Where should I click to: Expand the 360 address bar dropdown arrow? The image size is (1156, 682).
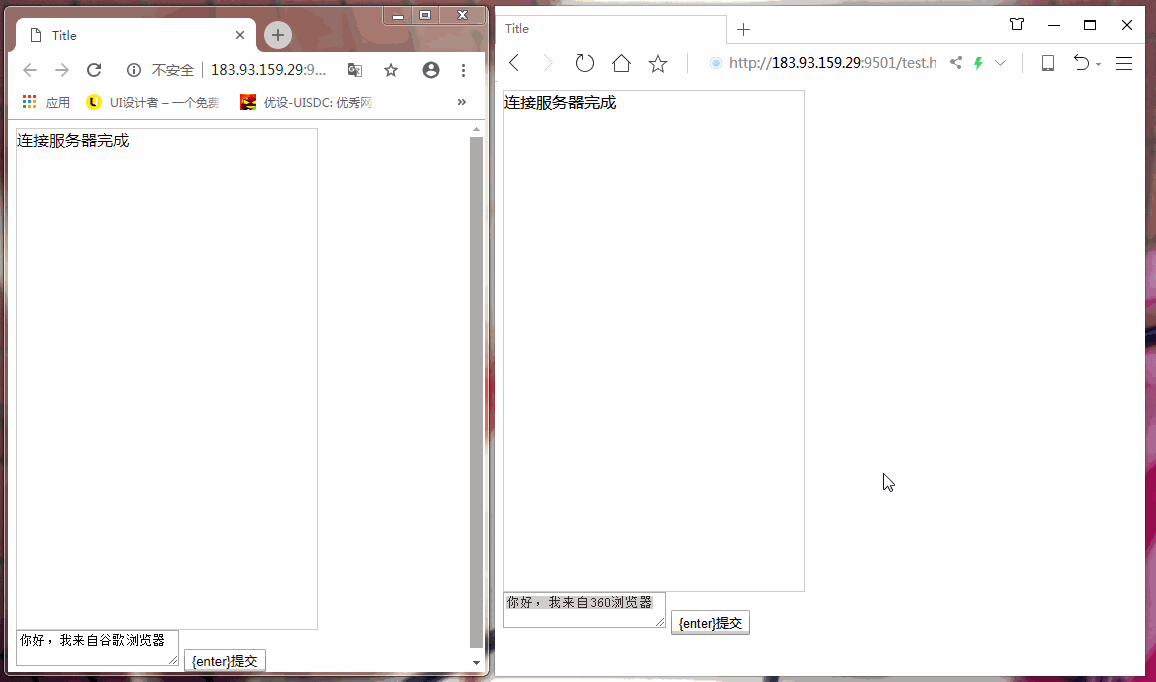(x=1000, y=63)
